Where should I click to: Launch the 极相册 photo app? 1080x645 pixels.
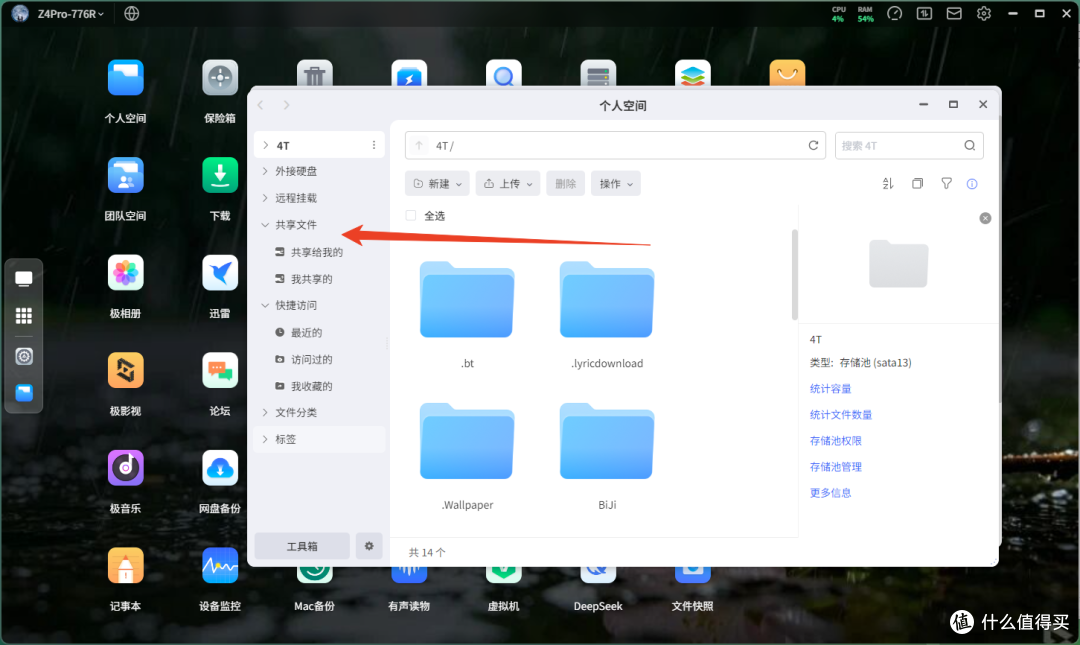coord(125,273)
